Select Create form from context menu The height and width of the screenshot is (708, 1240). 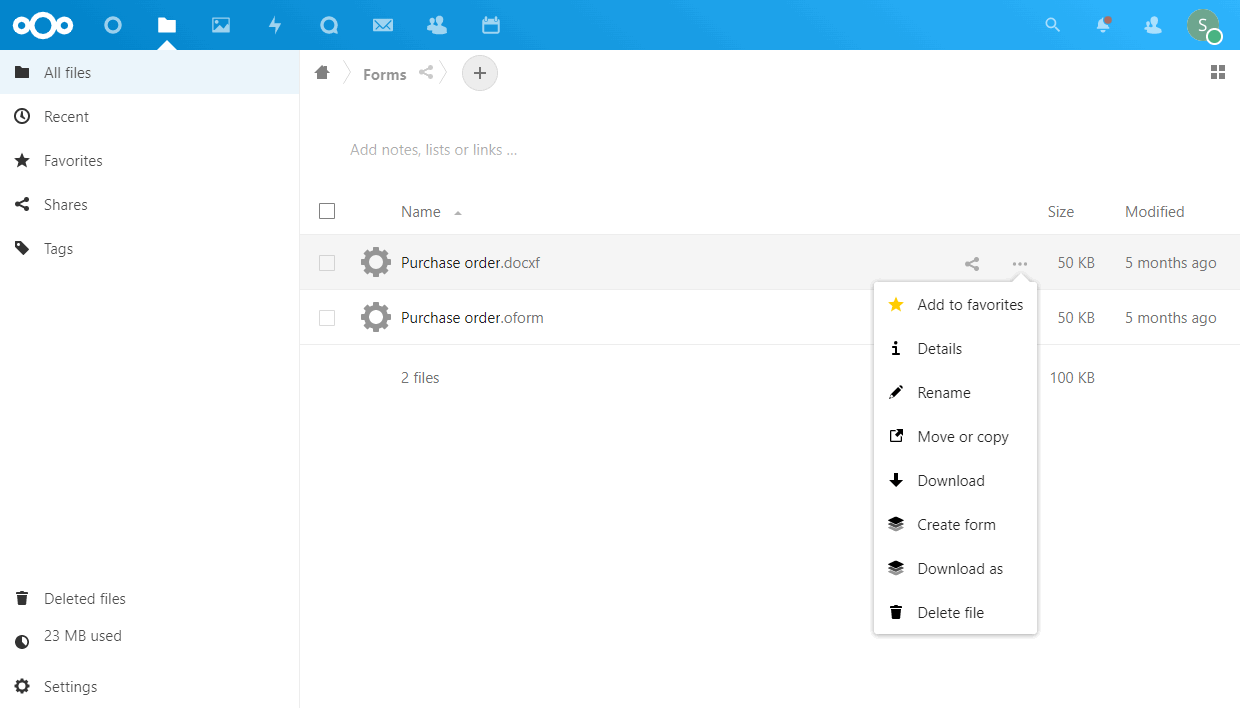pos(956,525)
